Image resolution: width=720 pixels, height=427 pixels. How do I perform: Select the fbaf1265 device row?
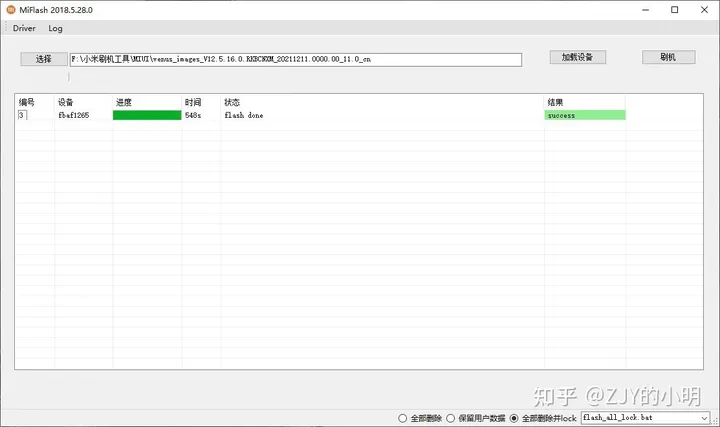click(x=74, y=115)
